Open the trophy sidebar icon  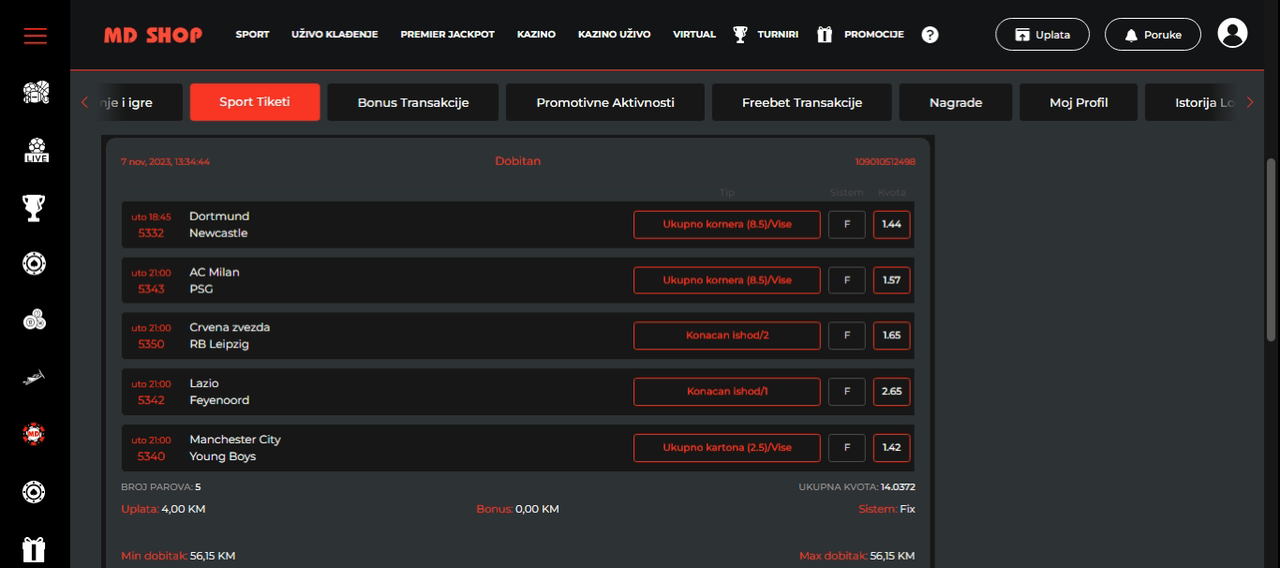(35, 207)
